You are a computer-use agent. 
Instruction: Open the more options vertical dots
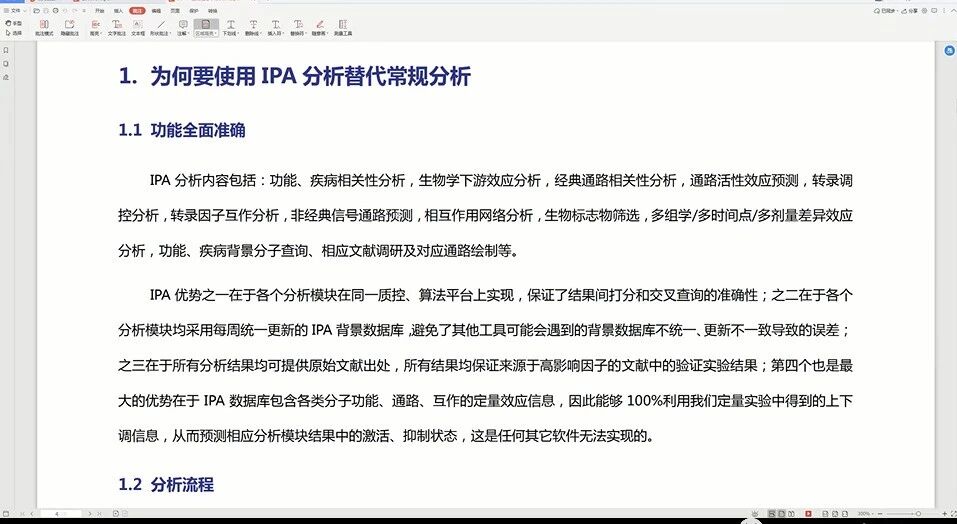(944, 10)
